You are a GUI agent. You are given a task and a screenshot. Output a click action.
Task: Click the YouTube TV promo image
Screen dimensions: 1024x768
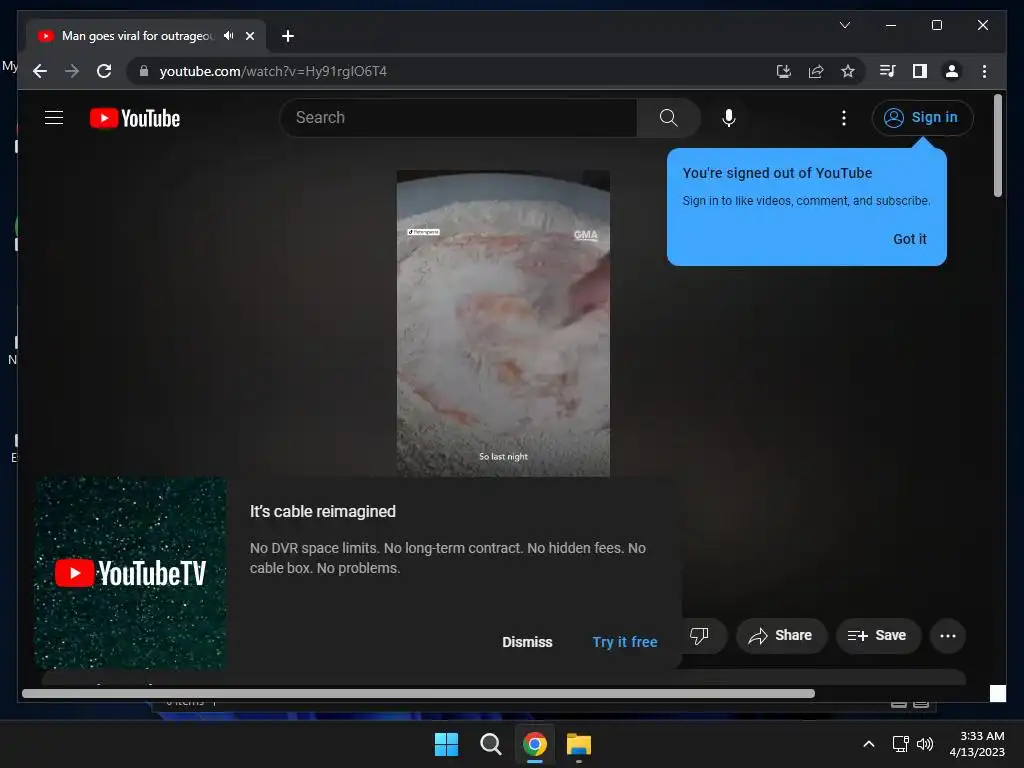[131, 573]
